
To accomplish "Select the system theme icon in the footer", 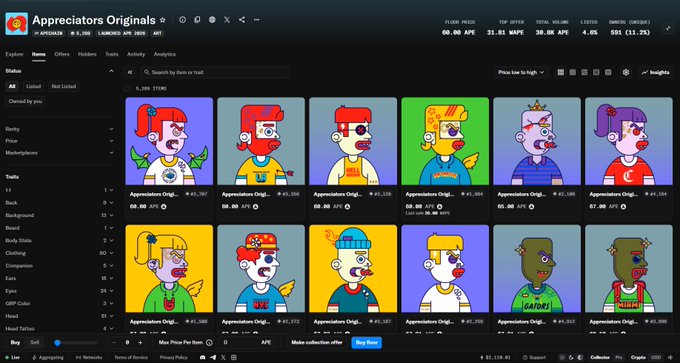I will click(x=562, y=357).
